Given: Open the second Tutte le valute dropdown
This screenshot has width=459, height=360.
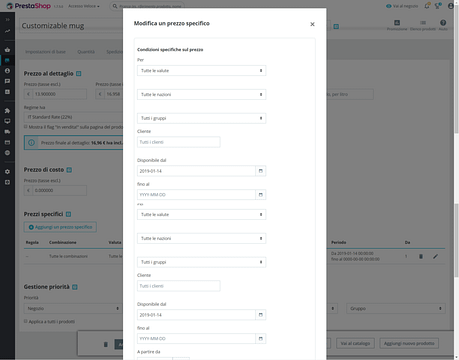Looking at the screenshot, I should [x=202, y=214].
